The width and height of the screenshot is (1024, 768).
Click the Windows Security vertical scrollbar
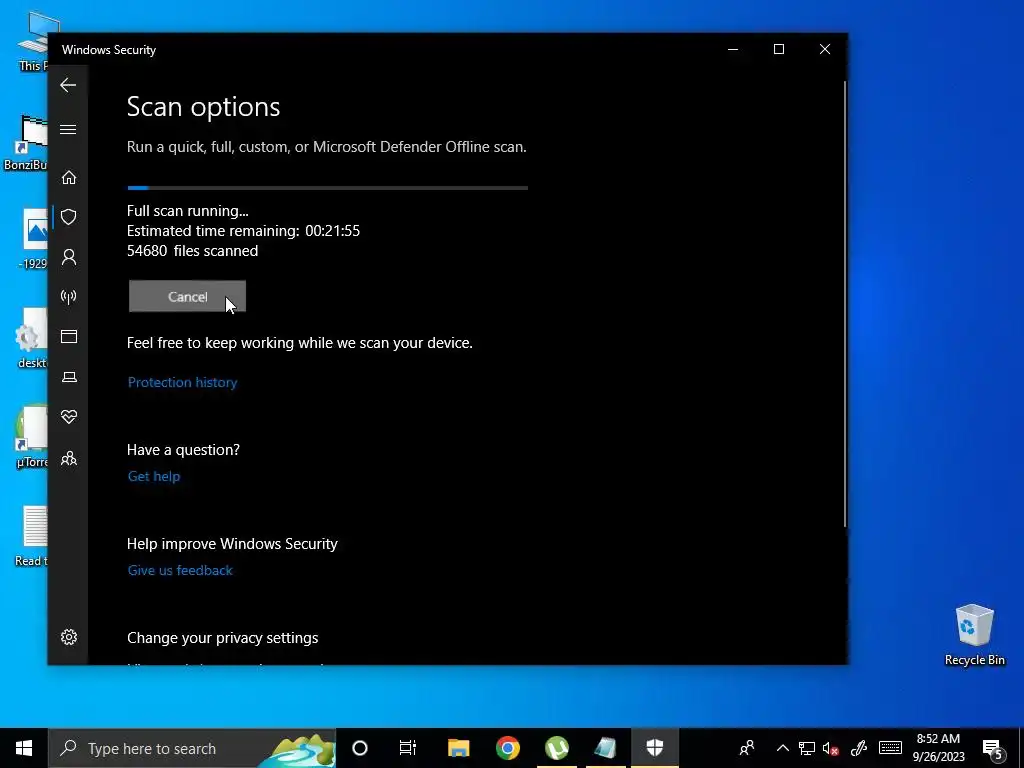click(845, 304)
